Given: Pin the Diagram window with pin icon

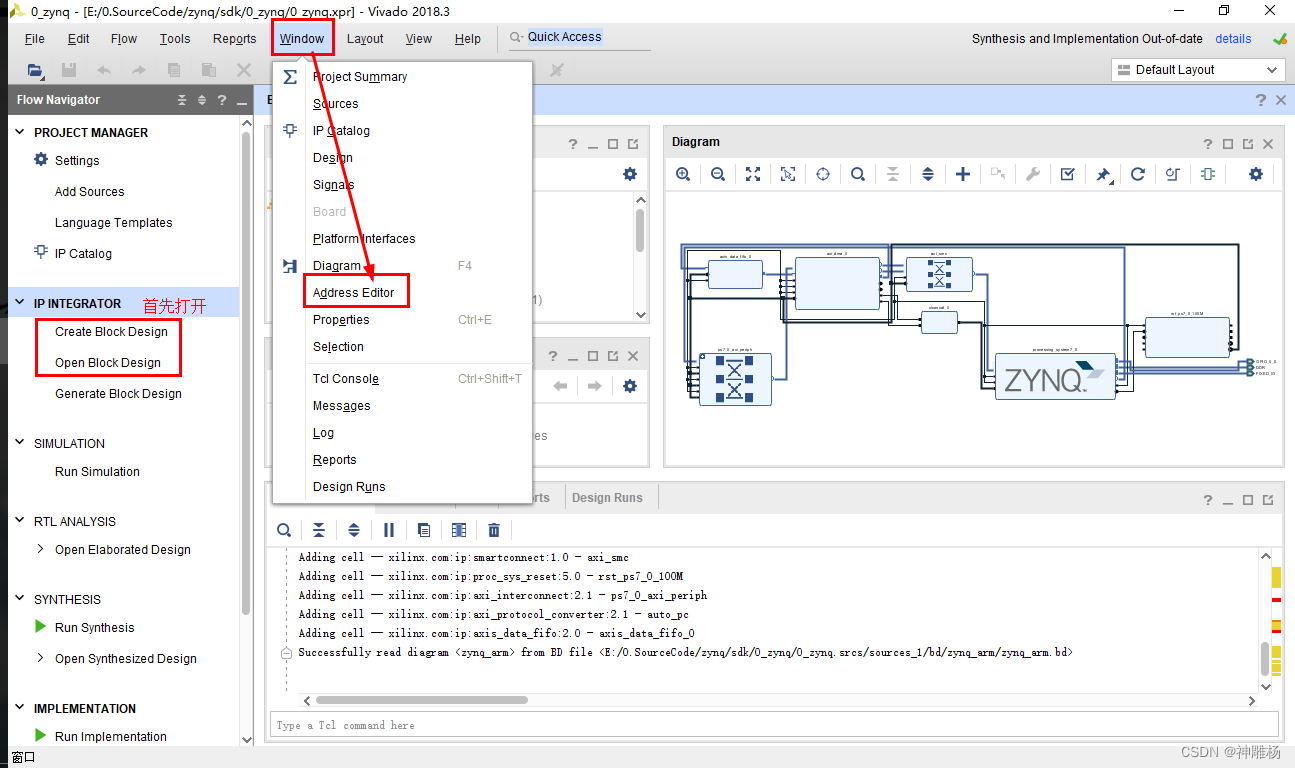Looking at the screenshot, I should [1103, 174].
